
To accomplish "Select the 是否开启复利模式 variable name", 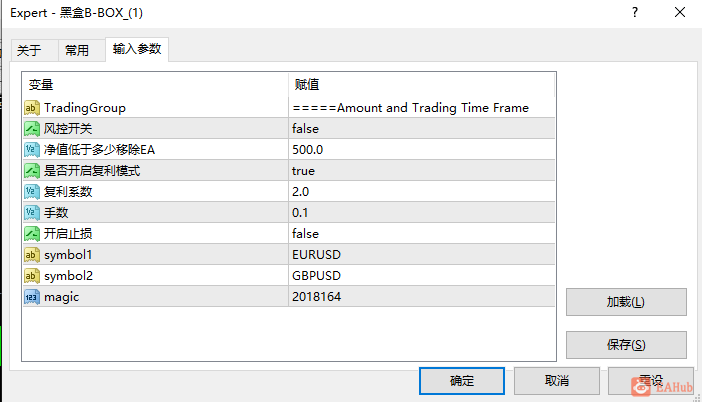I will tap(92, 171).
